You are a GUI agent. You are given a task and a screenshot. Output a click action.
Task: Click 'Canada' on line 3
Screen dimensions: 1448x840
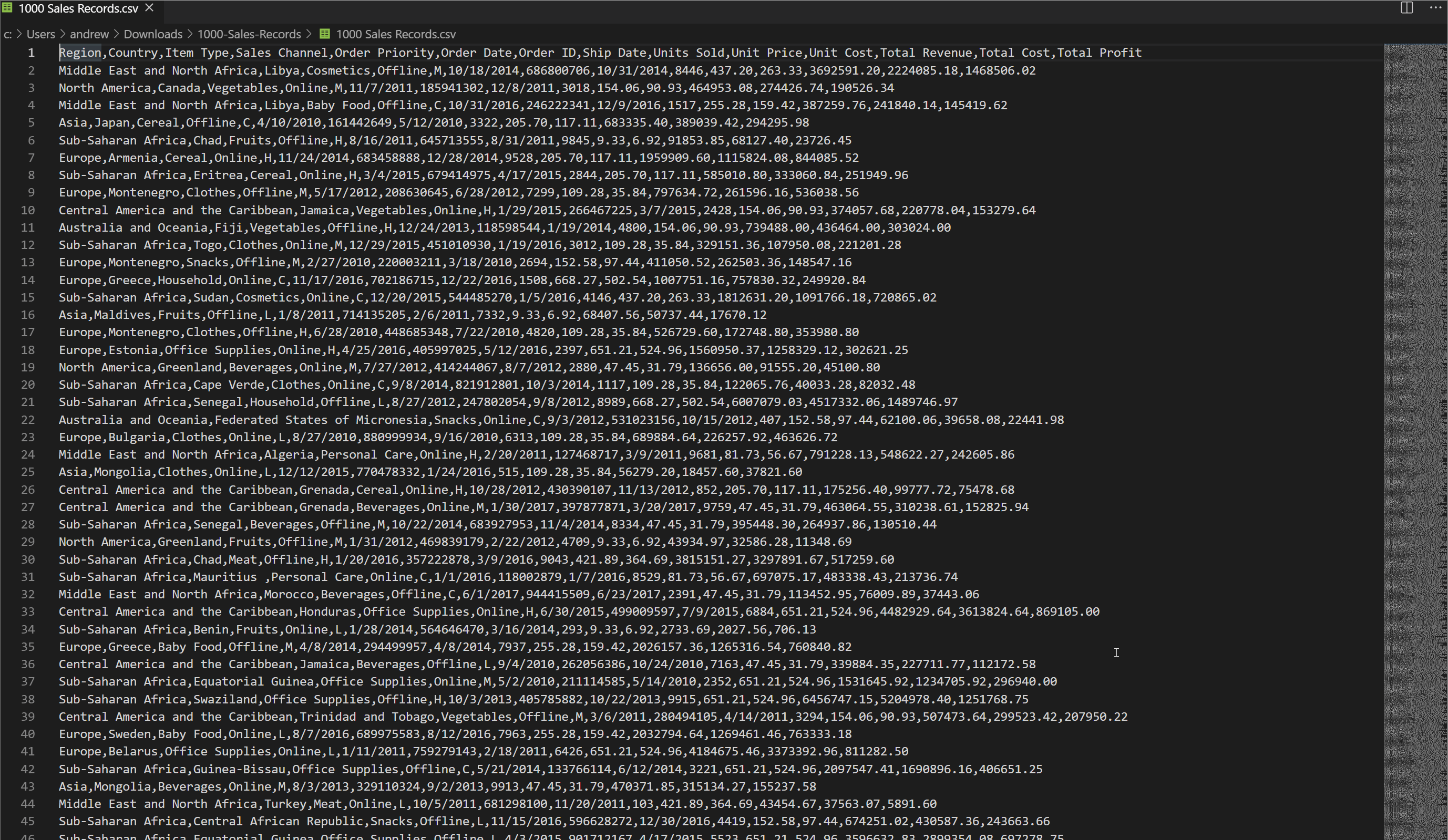pyautogui.click(x=179, y=88)
